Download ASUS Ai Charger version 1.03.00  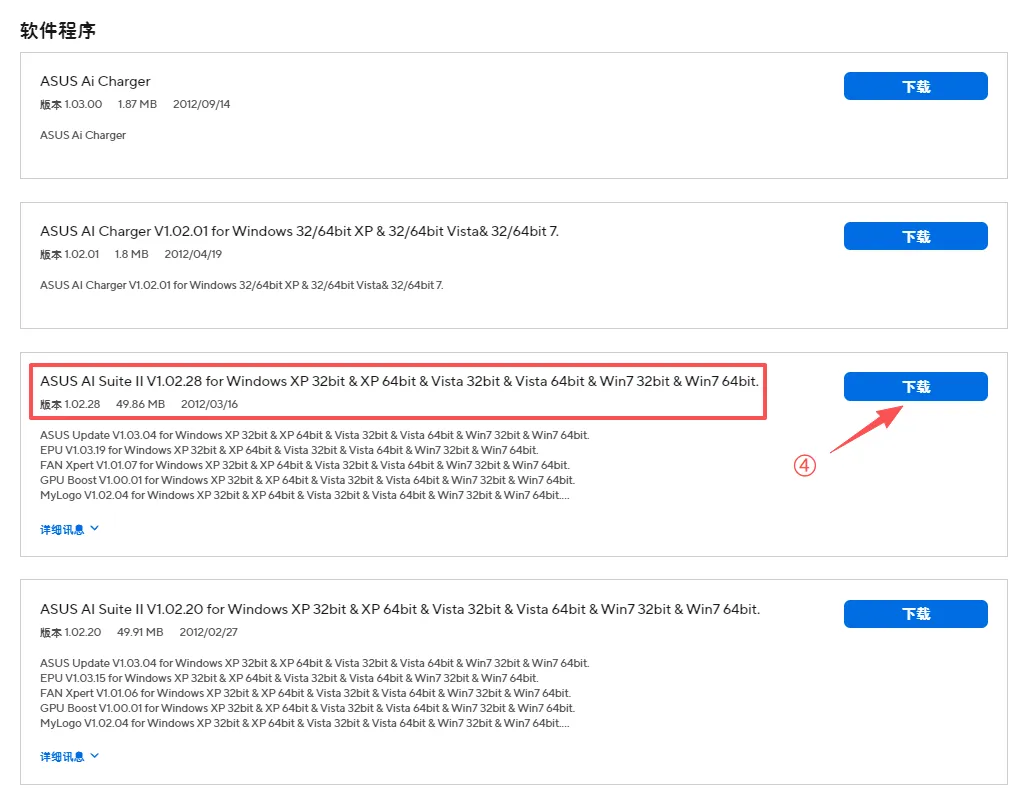pyautogui.click(x=915, y=86)
